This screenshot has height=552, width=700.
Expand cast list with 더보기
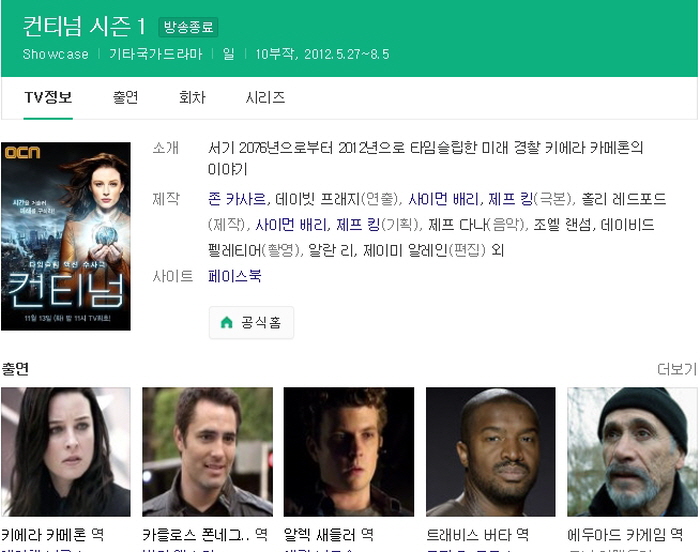point(676,369)
